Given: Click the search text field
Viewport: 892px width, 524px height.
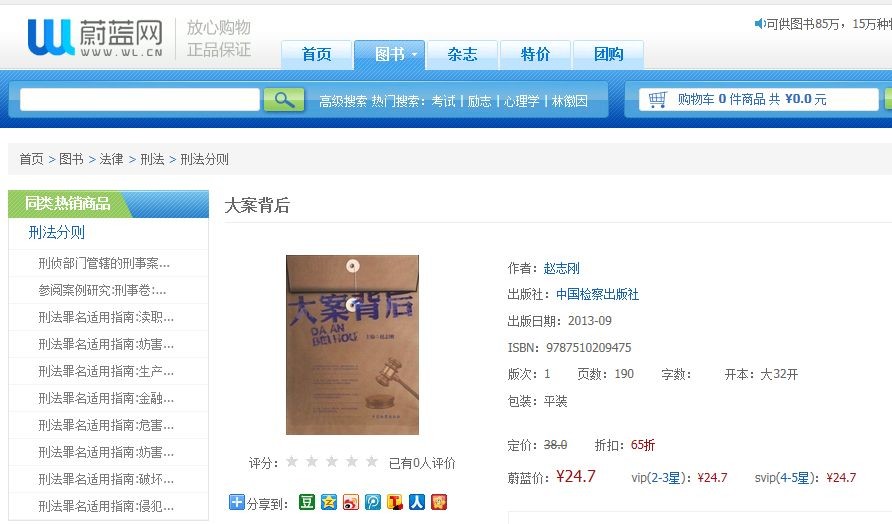Looking at the screenshot, I should click(x=139, y=100).
